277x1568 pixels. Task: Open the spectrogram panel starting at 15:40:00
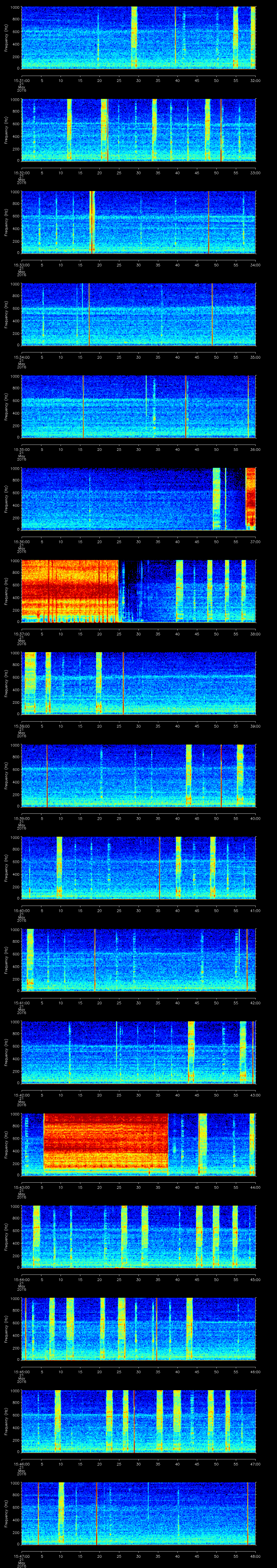point(138,868)
